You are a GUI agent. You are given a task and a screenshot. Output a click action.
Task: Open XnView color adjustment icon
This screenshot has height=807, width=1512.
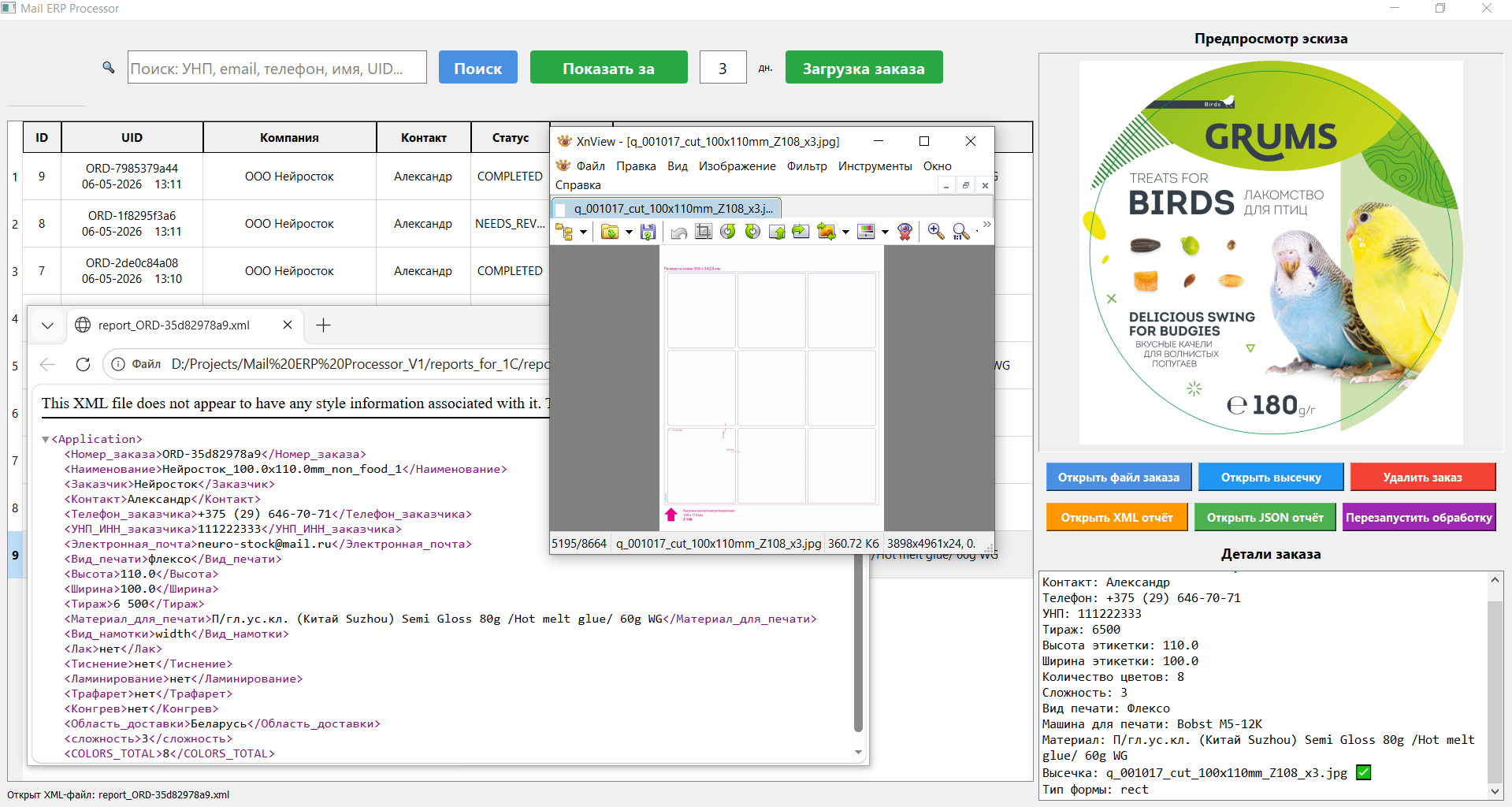866,232
